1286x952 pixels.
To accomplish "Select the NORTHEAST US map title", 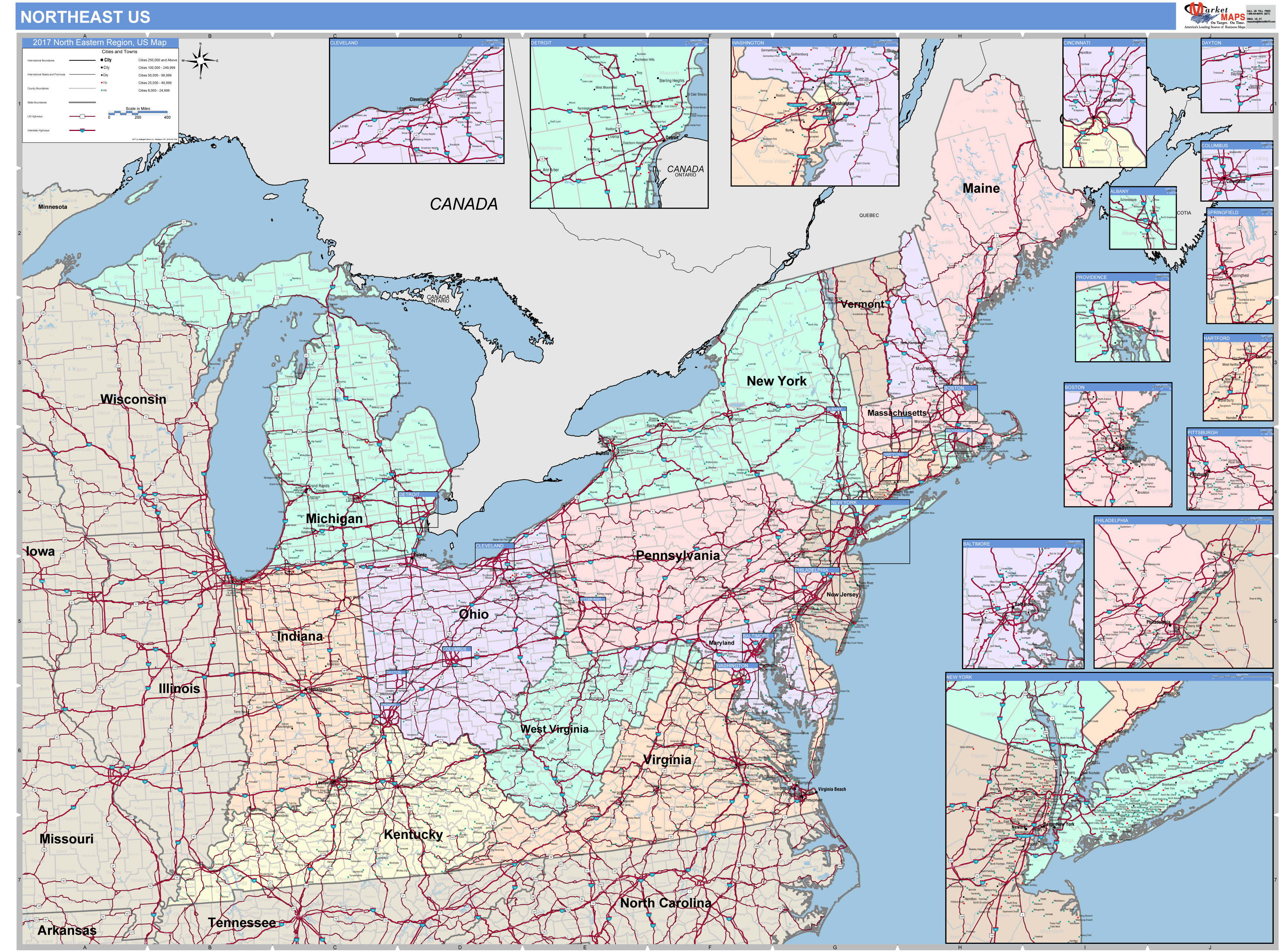I will (85, 17).
